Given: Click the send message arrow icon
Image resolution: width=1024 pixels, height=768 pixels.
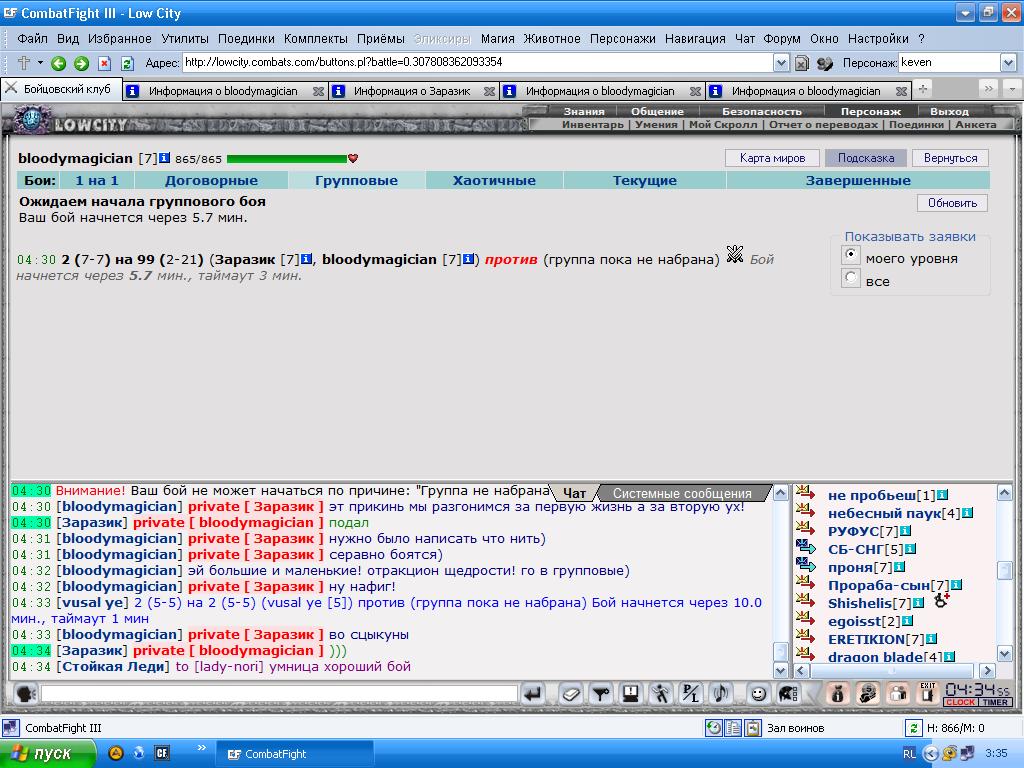Looking at the screenshot, I should pyautogui.click(x=534, y=693).
